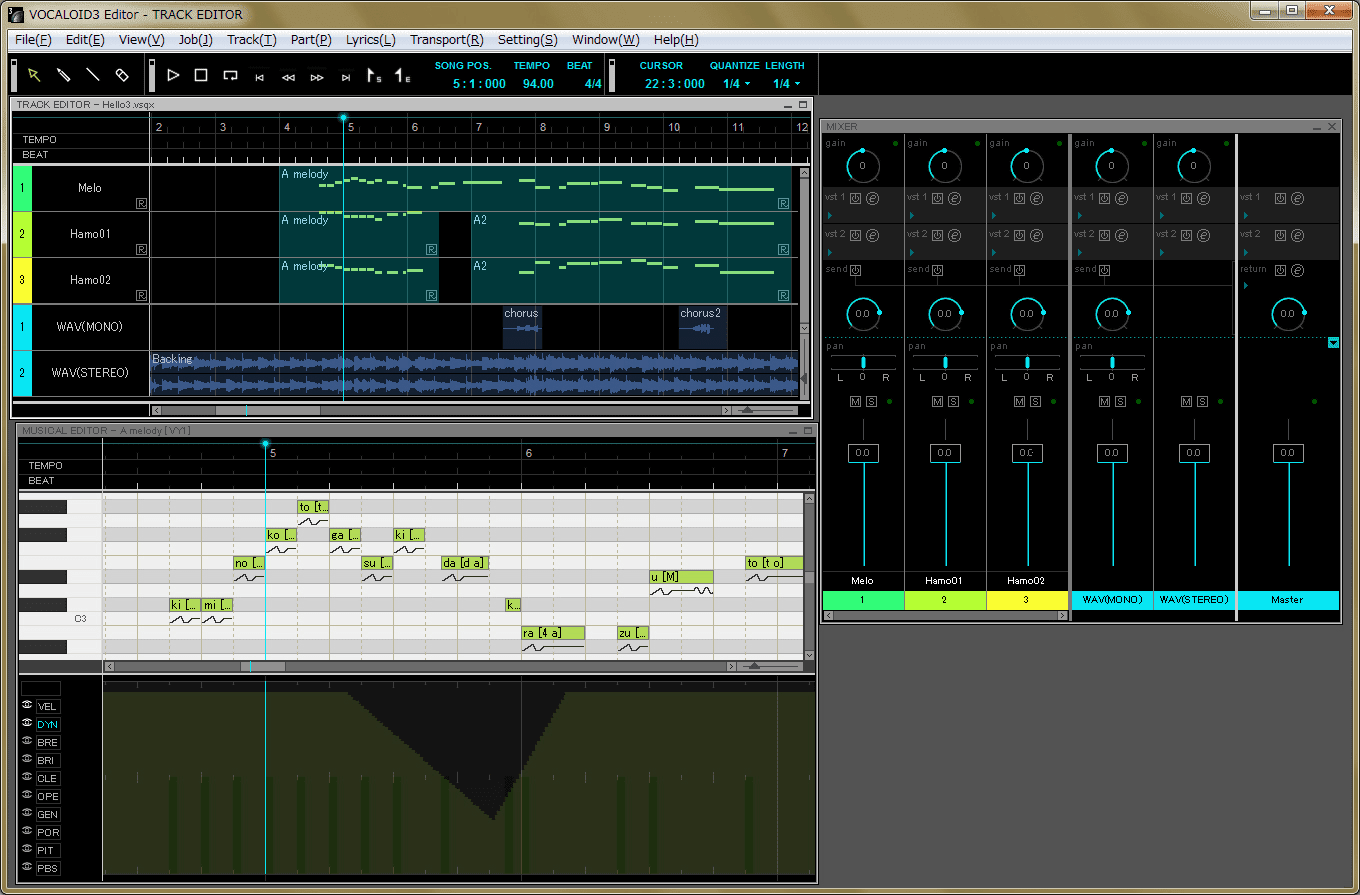
Task: Select the arrow pointer tool
Action: coord(34,75)
